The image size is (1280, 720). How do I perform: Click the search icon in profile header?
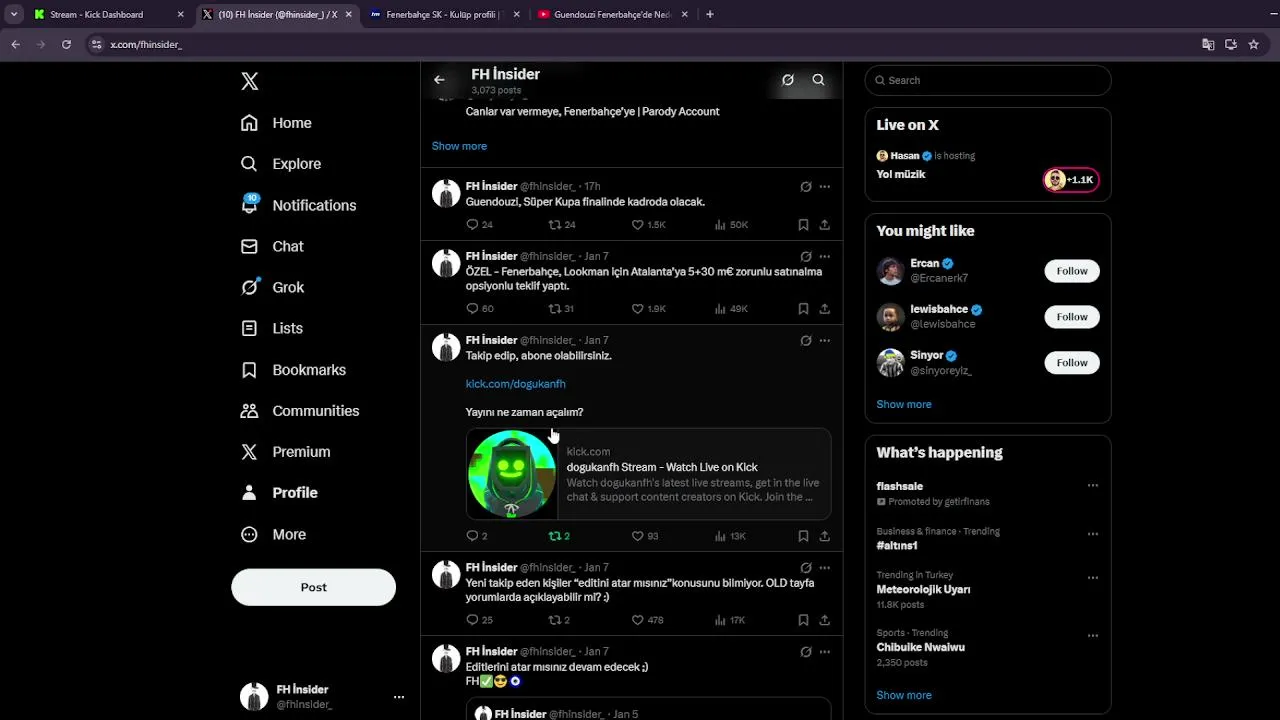pos(819,80)
